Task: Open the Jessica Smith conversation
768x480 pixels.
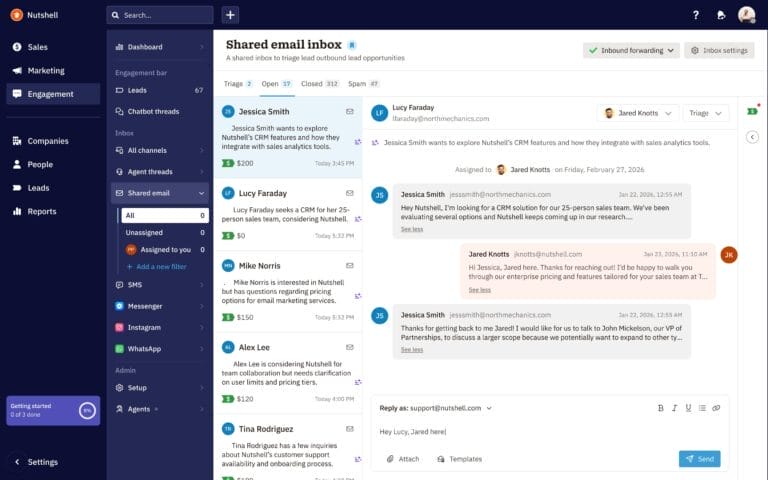Action: point(288,138)
